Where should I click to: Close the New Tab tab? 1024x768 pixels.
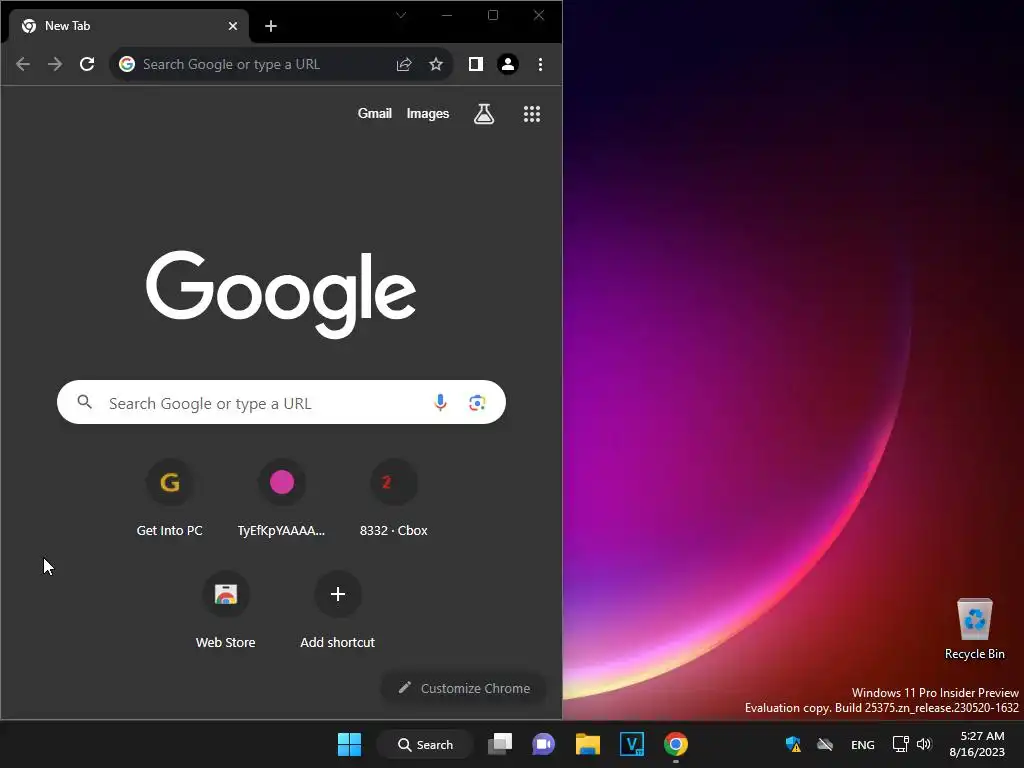pyautogui.click(x=233, y=26)
